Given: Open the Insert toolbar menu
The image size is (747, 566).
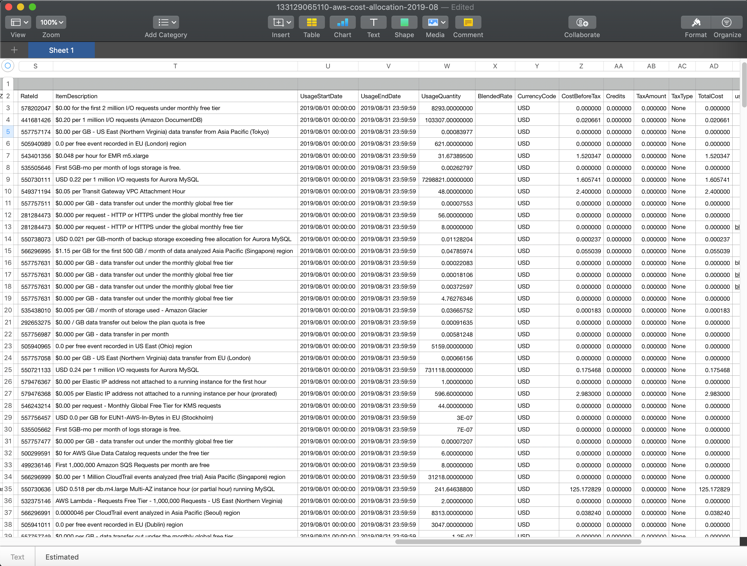Looking at the screenshot, I should pyautogui.click(x=281, y=22).
